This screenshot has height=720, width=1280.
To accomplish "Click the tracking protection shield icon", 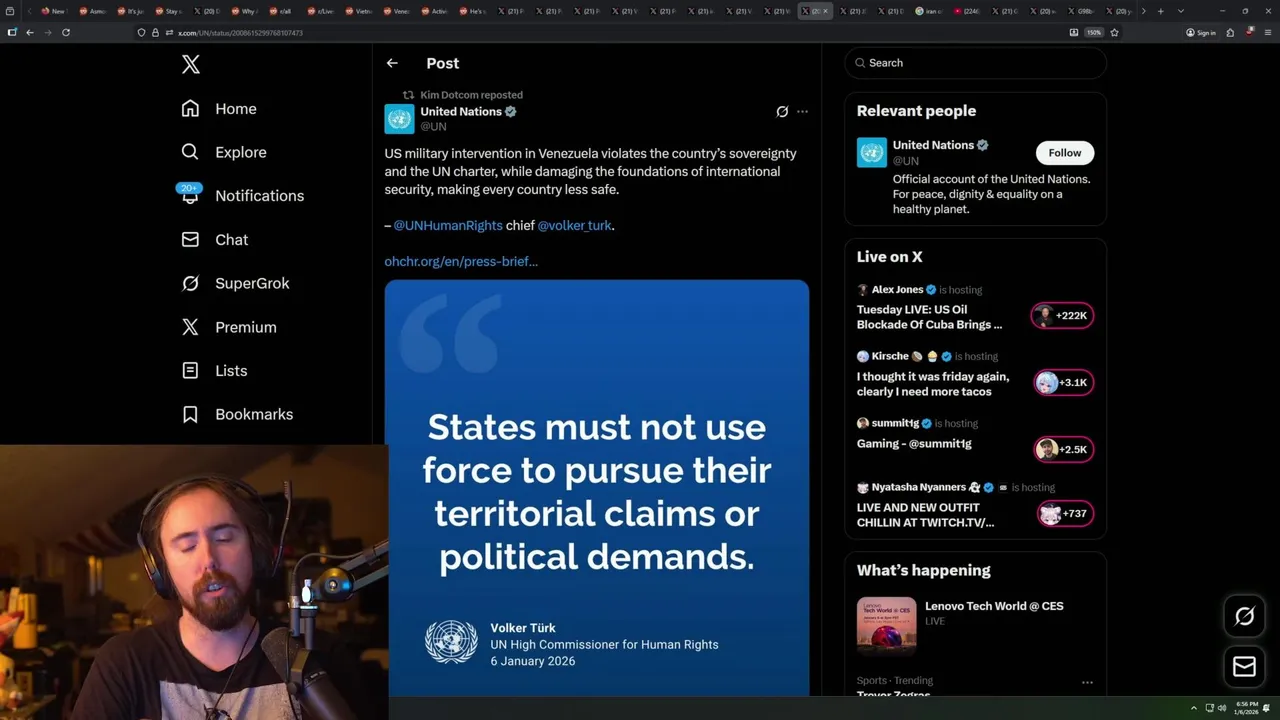I will (141, 32).
